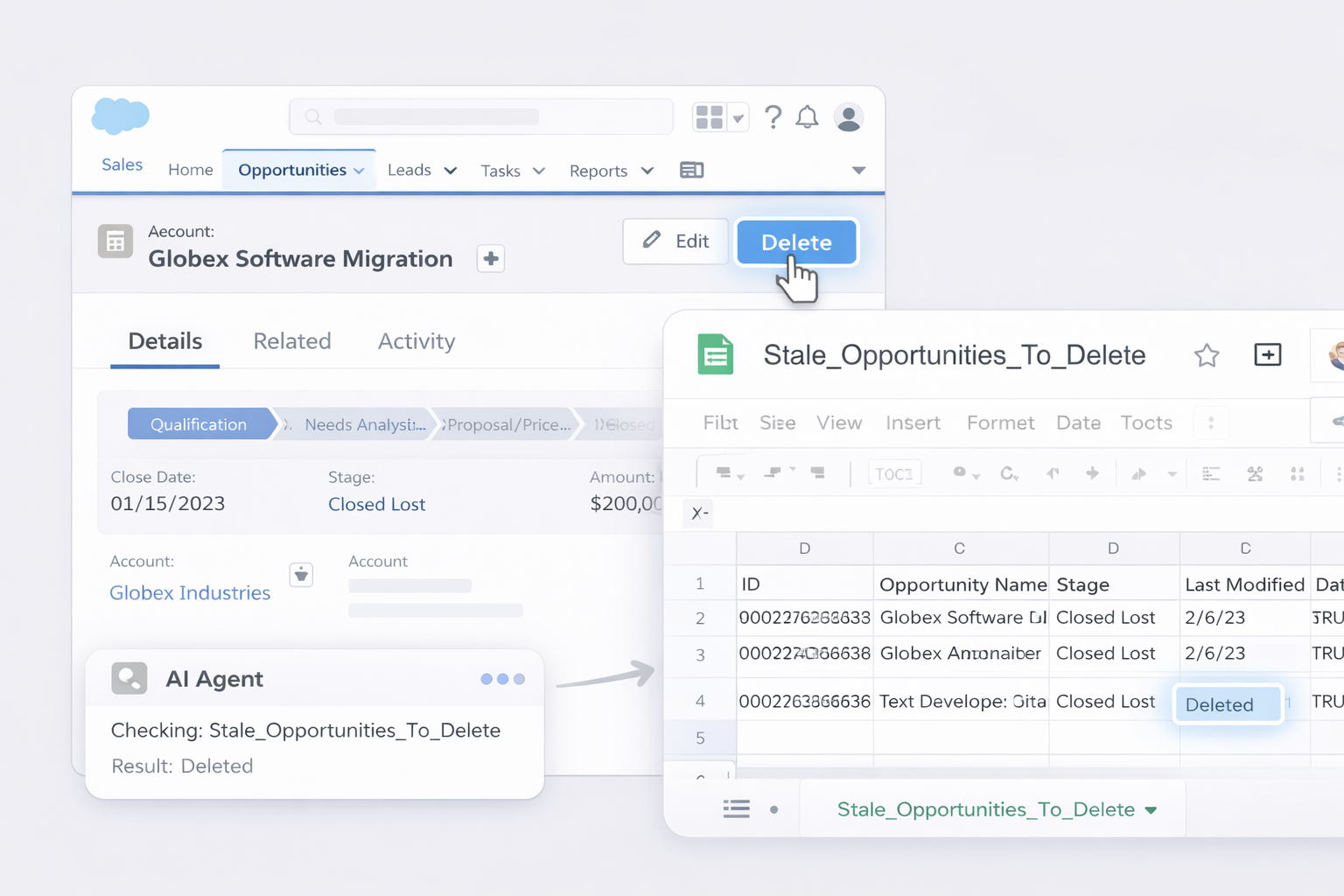The width and height of the screenshot is (1344, 896).
Task: Click the Sales app name
Action: click(x=122, y=164)
